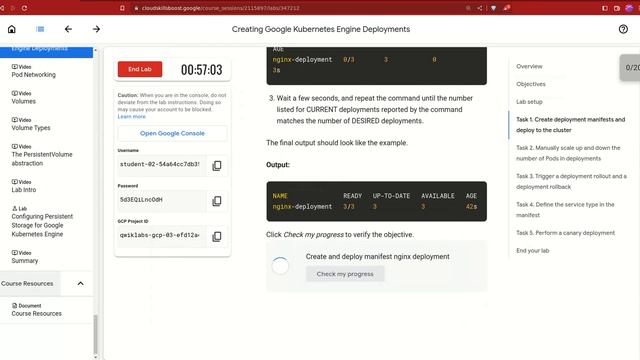Toggle the course outline list icon
640x360 pixels.
40,29
